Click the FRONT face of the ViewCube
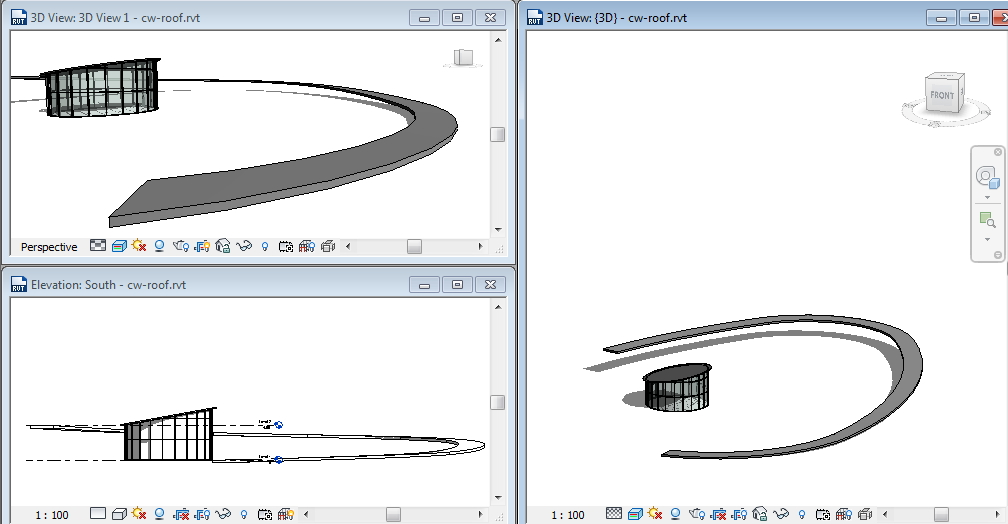Image resolution: width=1008 pixels, height=524 pixels. pyautogui.click(x=942, y=95)
